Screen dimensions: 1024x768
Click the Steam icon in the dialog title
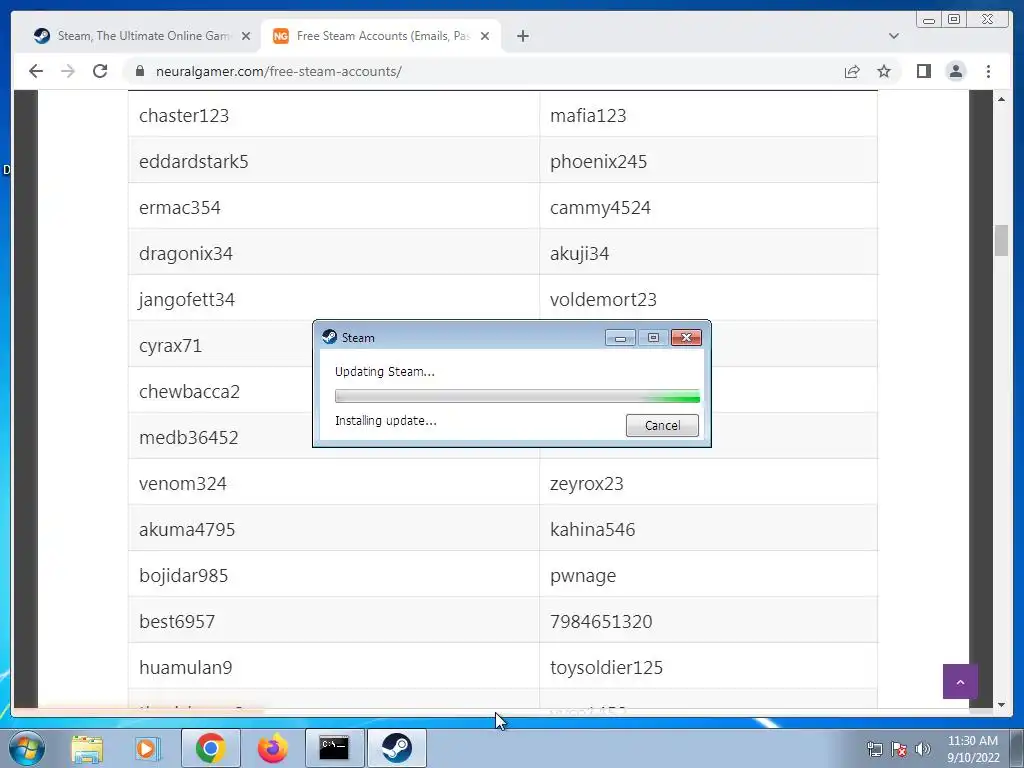point(330,337)
